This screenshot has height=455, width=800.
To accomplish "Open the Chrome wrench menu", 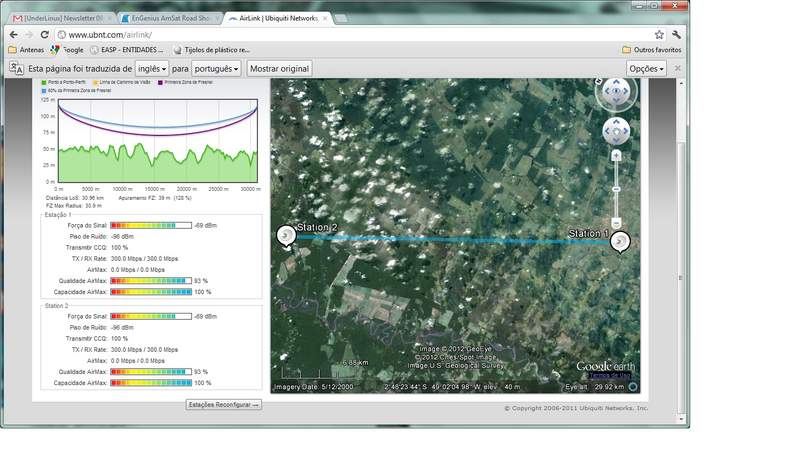I will point(676,35).
